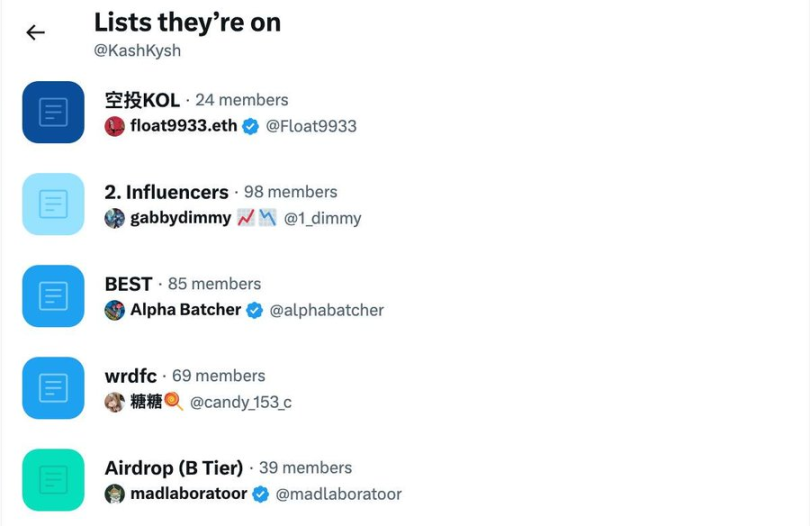
Task: Visit the @Float9933 handle
Action: tap(311, 126)
